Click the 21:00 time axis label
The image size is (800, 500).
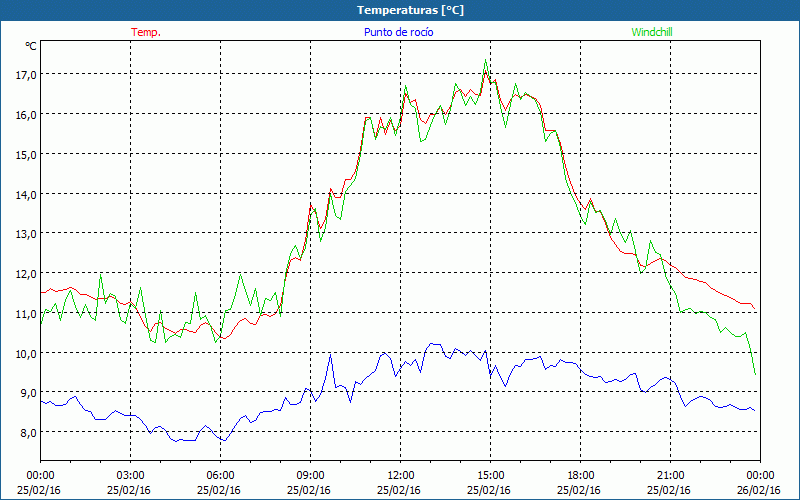tap(670, 476)
